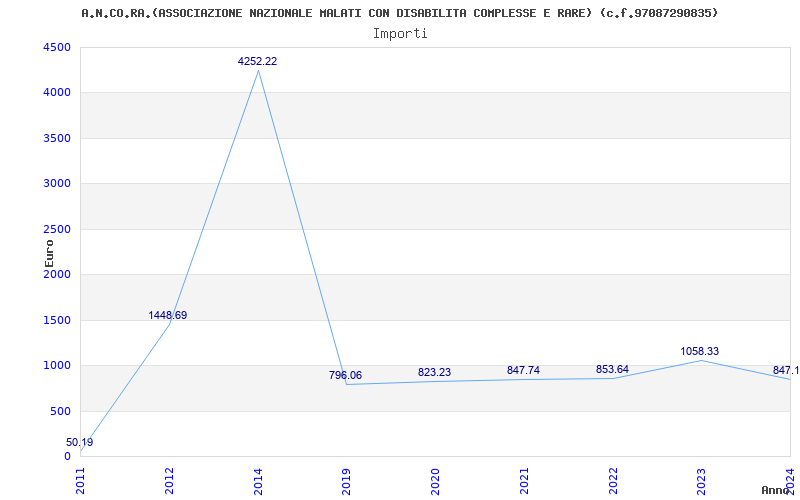
Task: Click the y-axis value 4000
Action: coord(57,93)
